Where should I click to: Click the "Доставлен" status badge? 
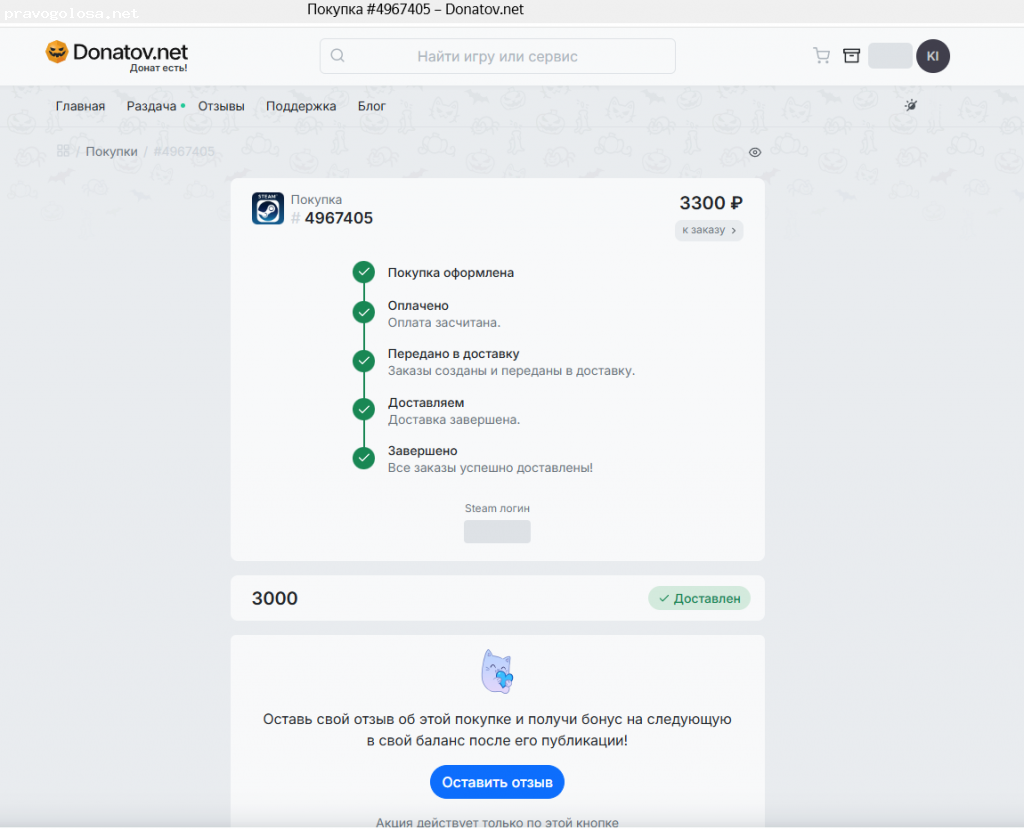coord(699,599)
